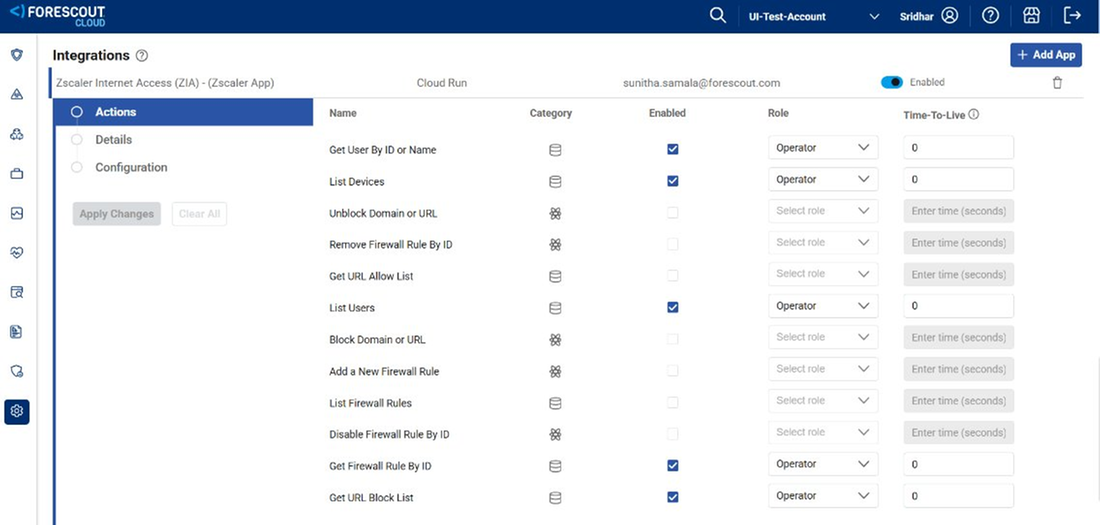
Task: Uncheck Enabled for List Users
Action: (x=673, y=307)
